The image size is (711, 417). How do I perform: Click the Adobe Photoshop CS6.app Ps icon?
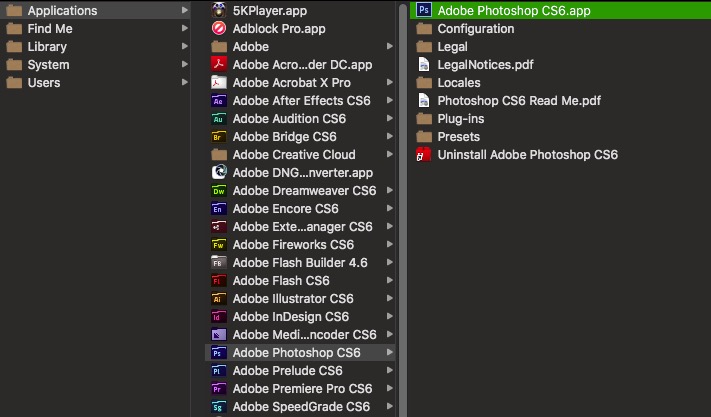coord(424,10)
